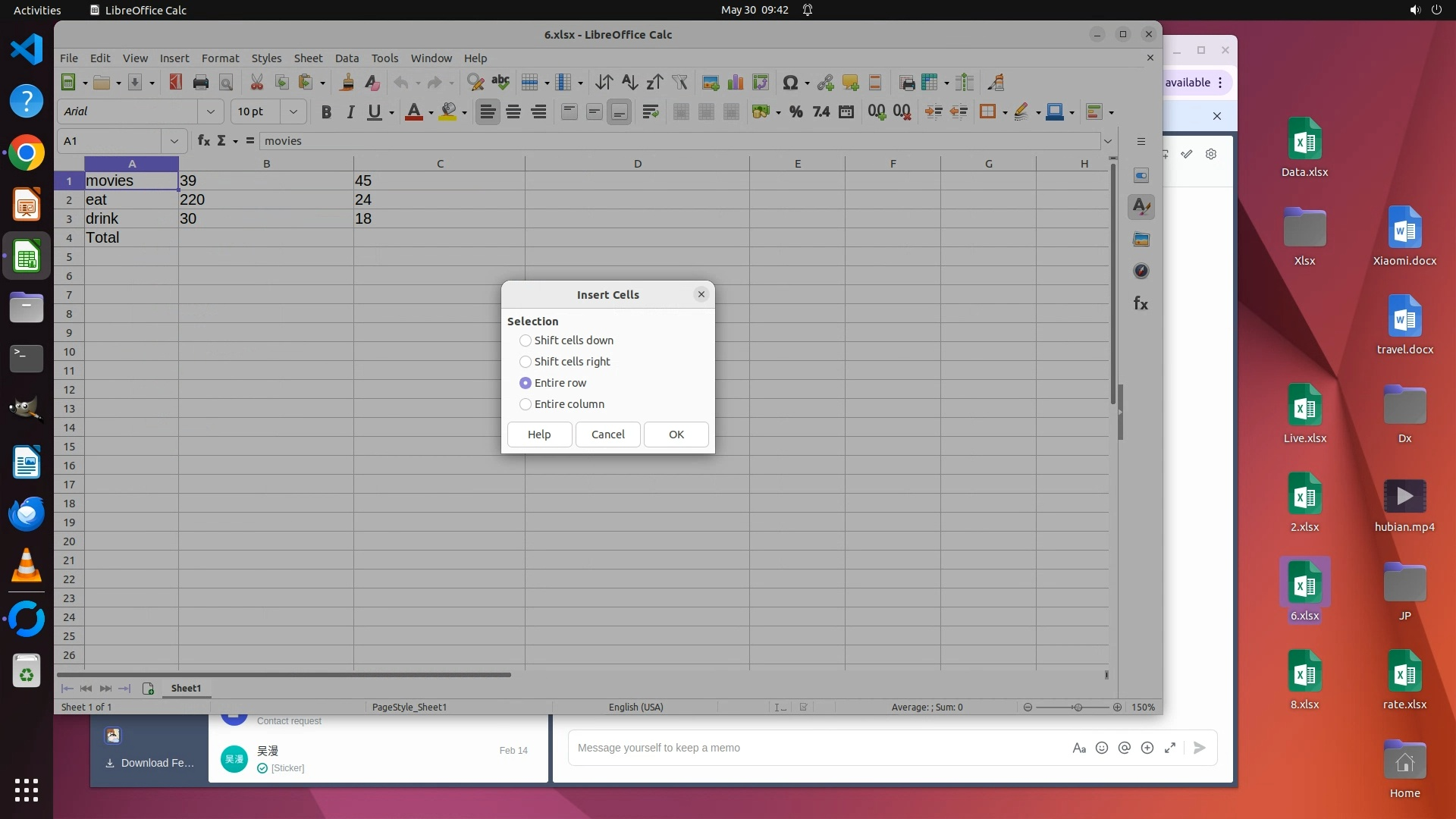
Task: Open the sidebar Navigator compass icon
Action: tap(1141, 271)
